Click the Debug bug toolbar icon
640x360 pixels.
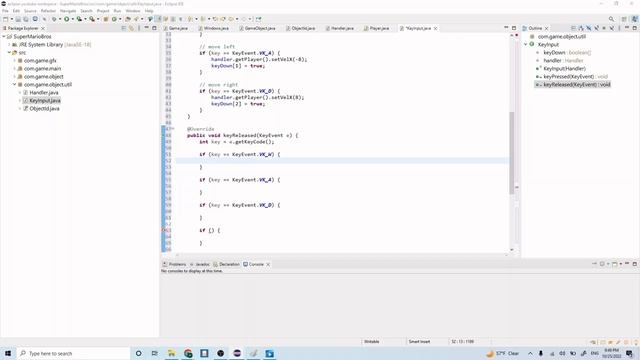coord(54,19)
